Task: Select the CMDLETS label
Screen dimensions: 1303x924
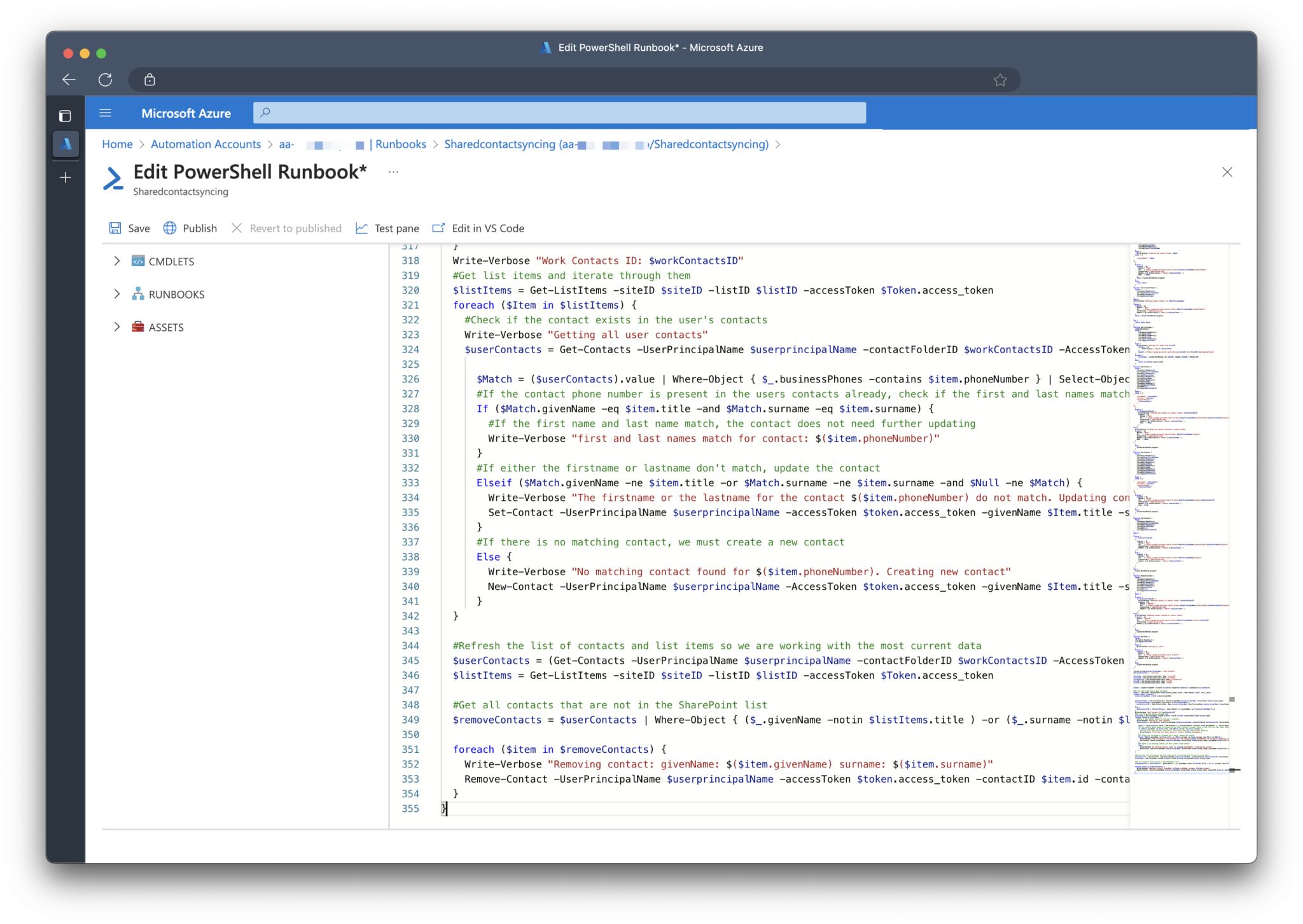Action: (x=172, y=262)
